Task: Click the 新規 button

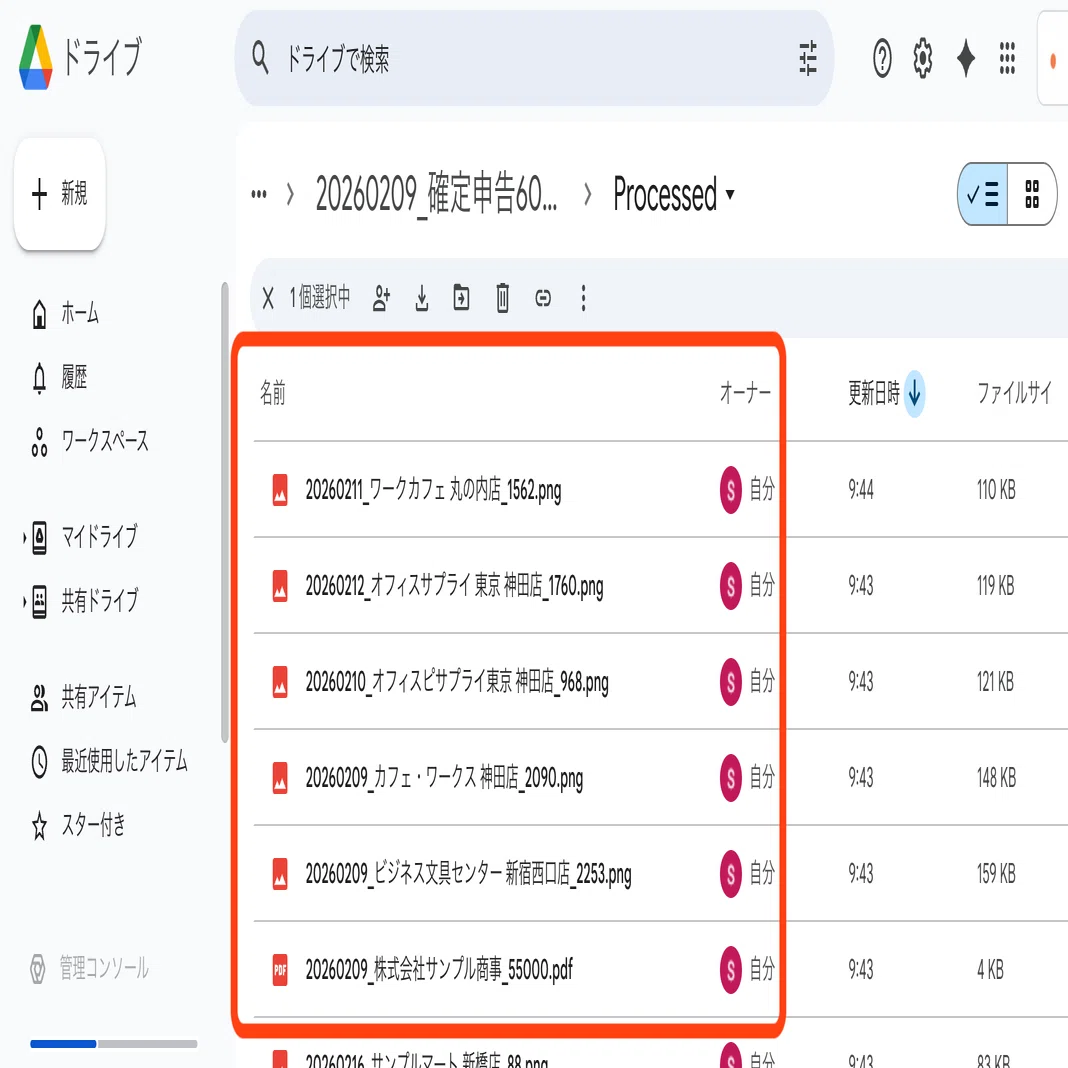Action: [x=60, y=193]
